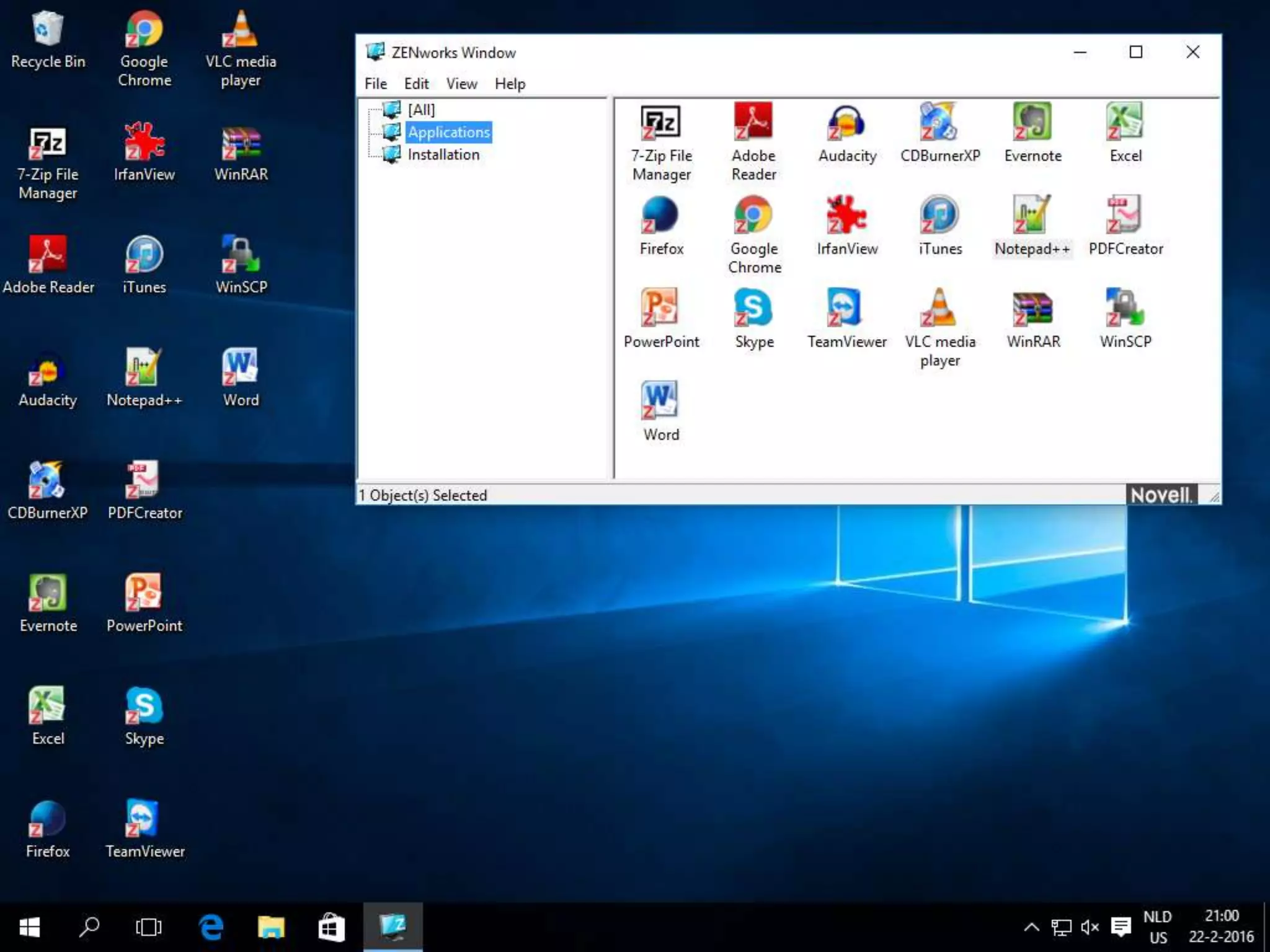Click the muted volume tray icon
This screenshot has height=952, width=1270.
pos(1090,927)
